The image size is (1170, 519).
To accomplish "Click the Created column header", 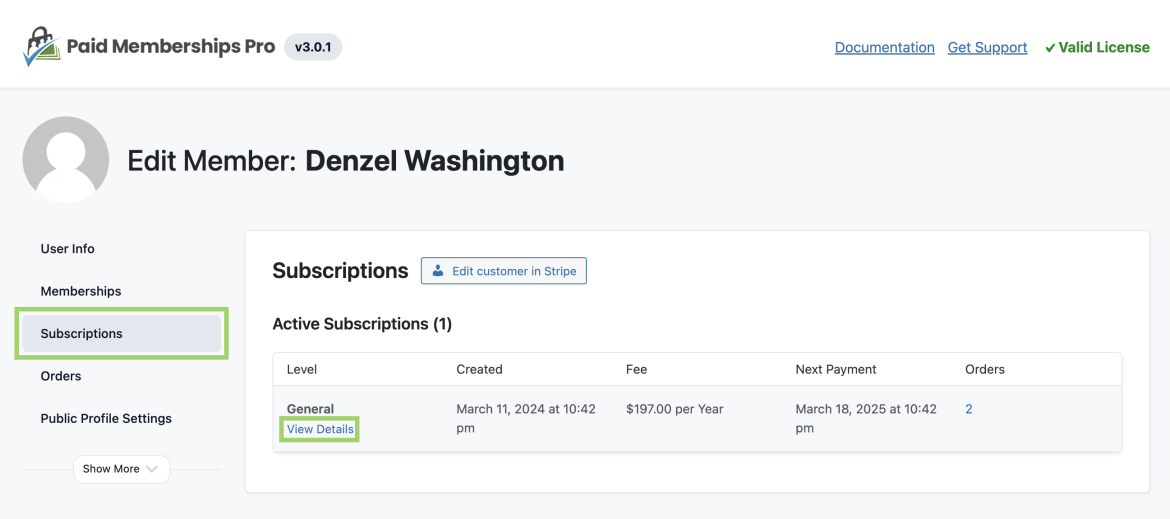I will coord(479,369).
